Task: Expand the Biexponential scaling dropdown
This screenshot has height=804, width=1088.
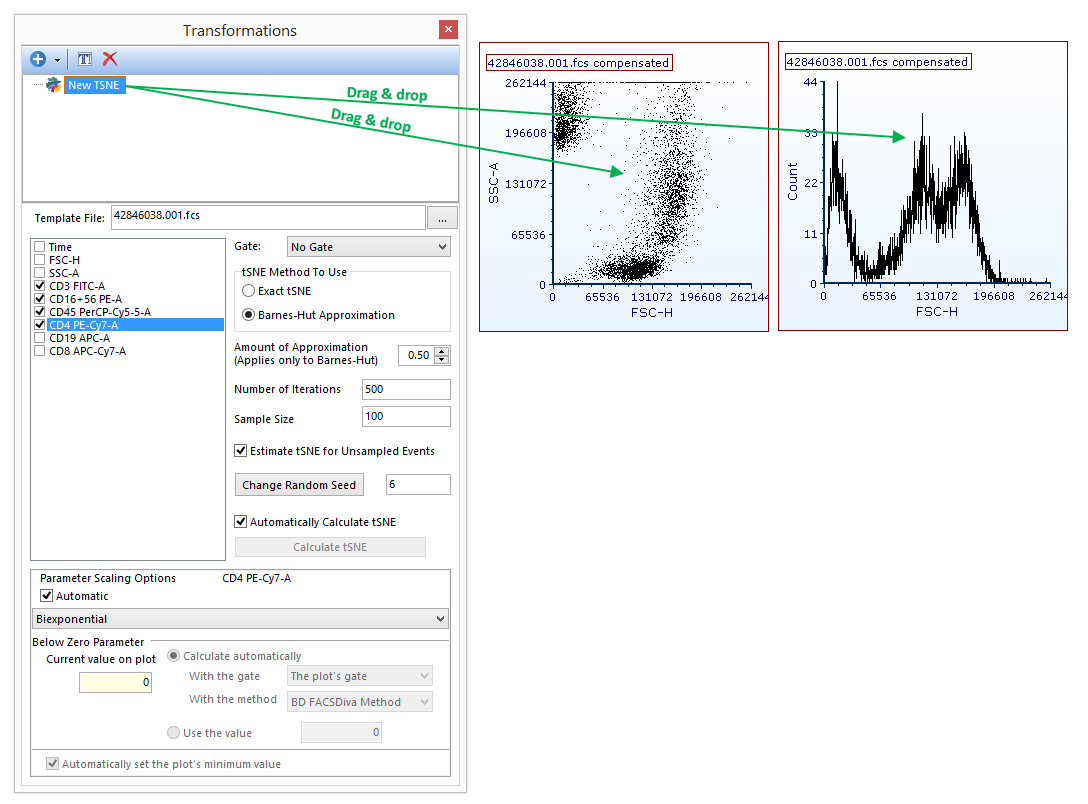Action: pyautogui.click(x=240, y=619)
